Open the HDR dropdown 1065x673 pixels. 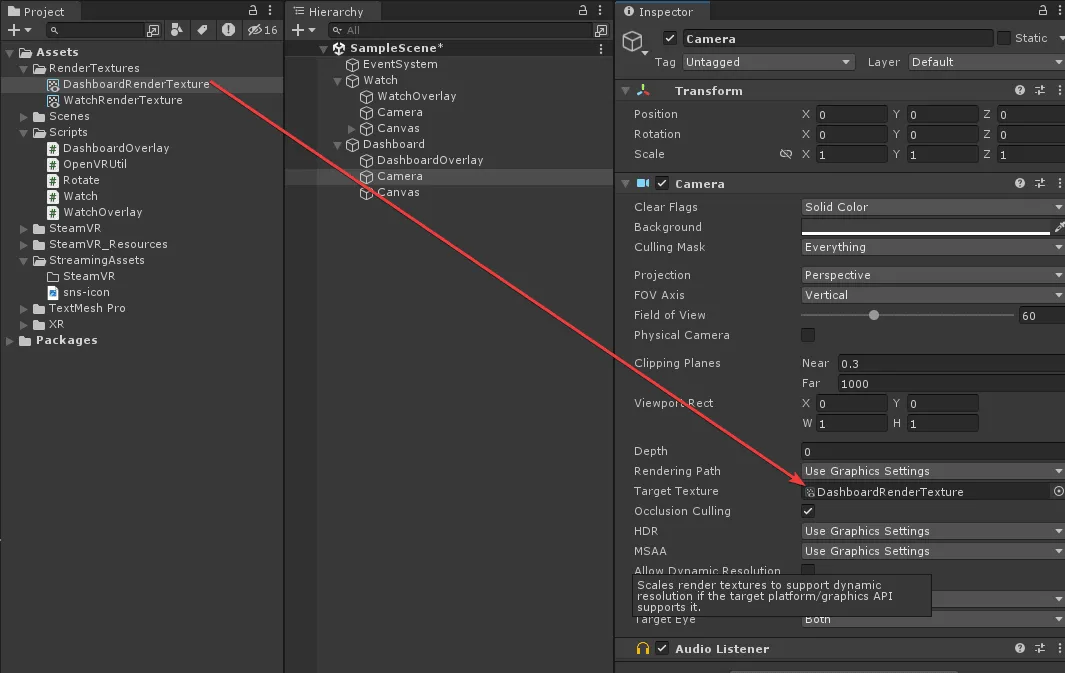(933, 531)
